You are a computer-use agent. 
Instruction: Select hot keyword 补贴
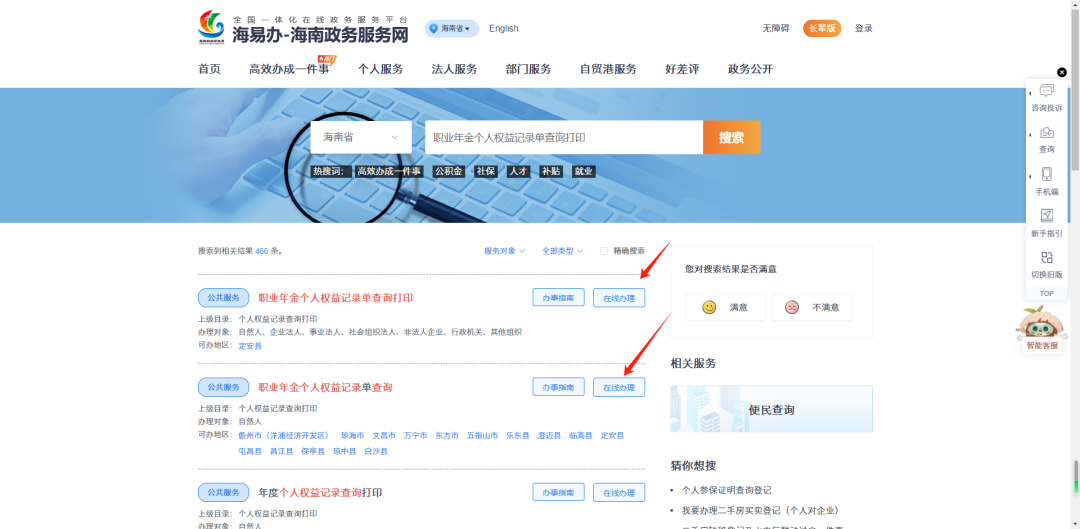pos(551,172)
